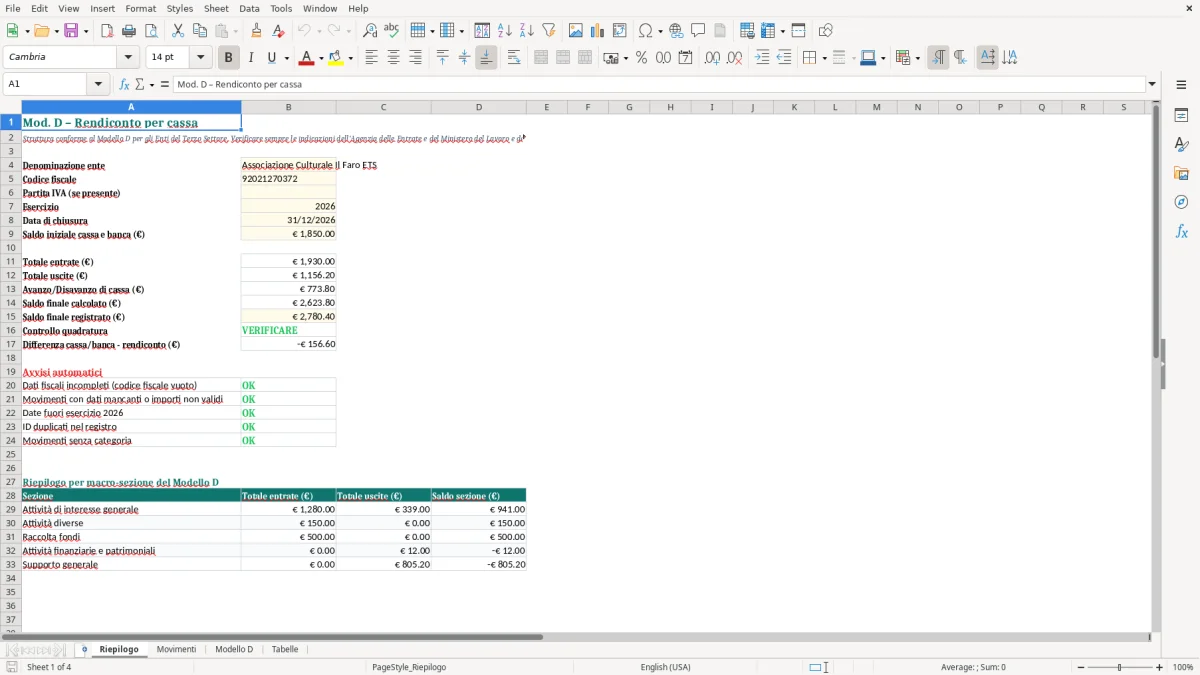Toggle Left-to-Right text direction

[x=938, y=58]
